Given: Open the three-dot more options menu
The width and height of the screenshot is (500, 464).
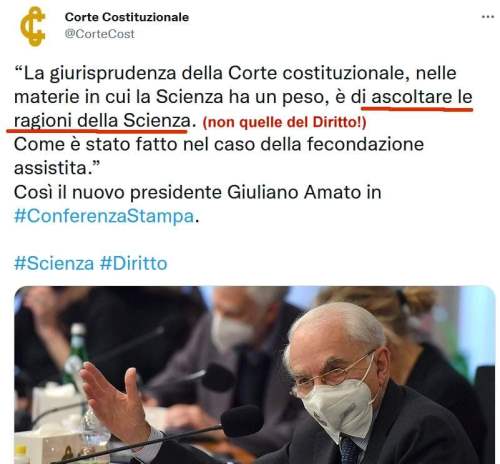Looking at the screenshot, I should 488,17.
